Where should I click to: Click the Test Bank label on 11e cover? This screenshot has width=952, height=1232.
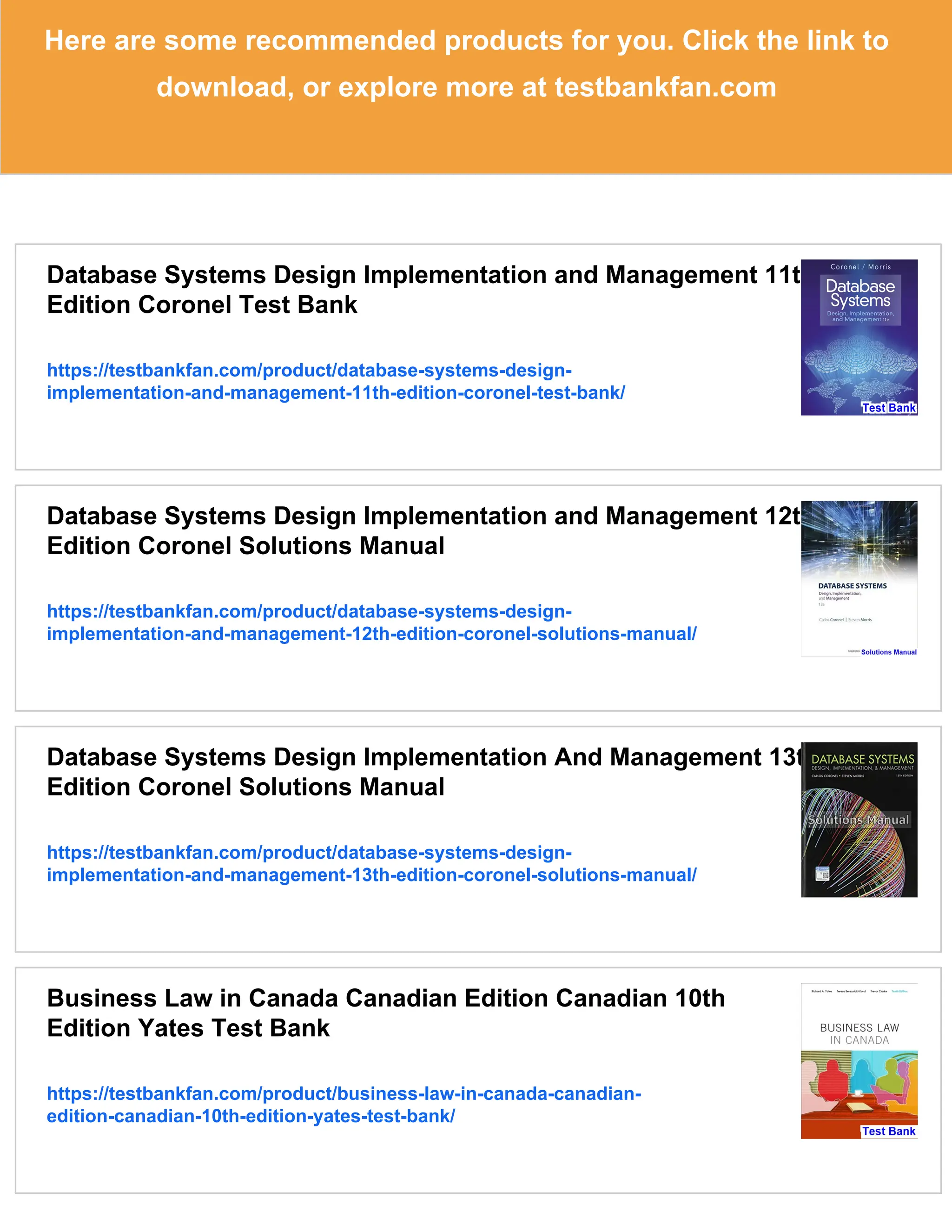(888, 408)
